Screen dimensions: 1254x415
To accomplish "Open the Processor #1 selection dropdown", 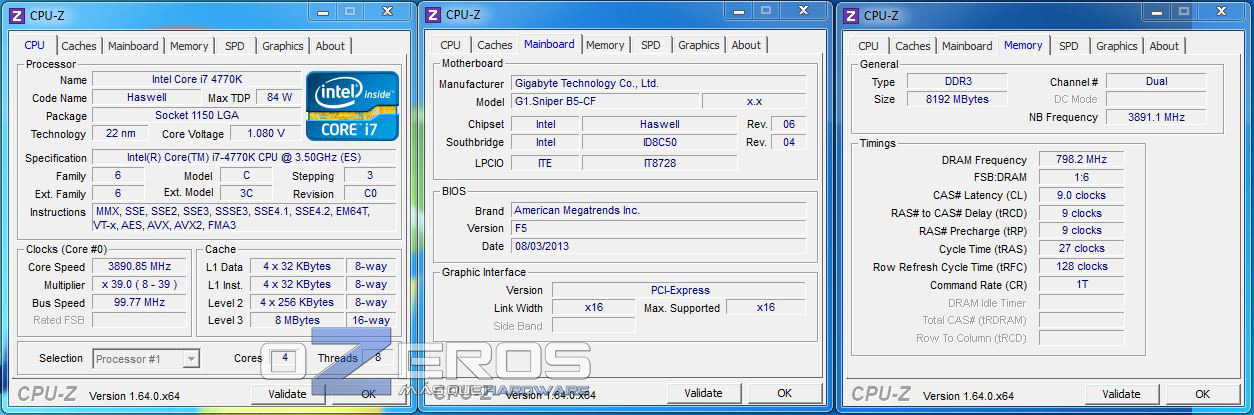I will [x=146, y=359].
